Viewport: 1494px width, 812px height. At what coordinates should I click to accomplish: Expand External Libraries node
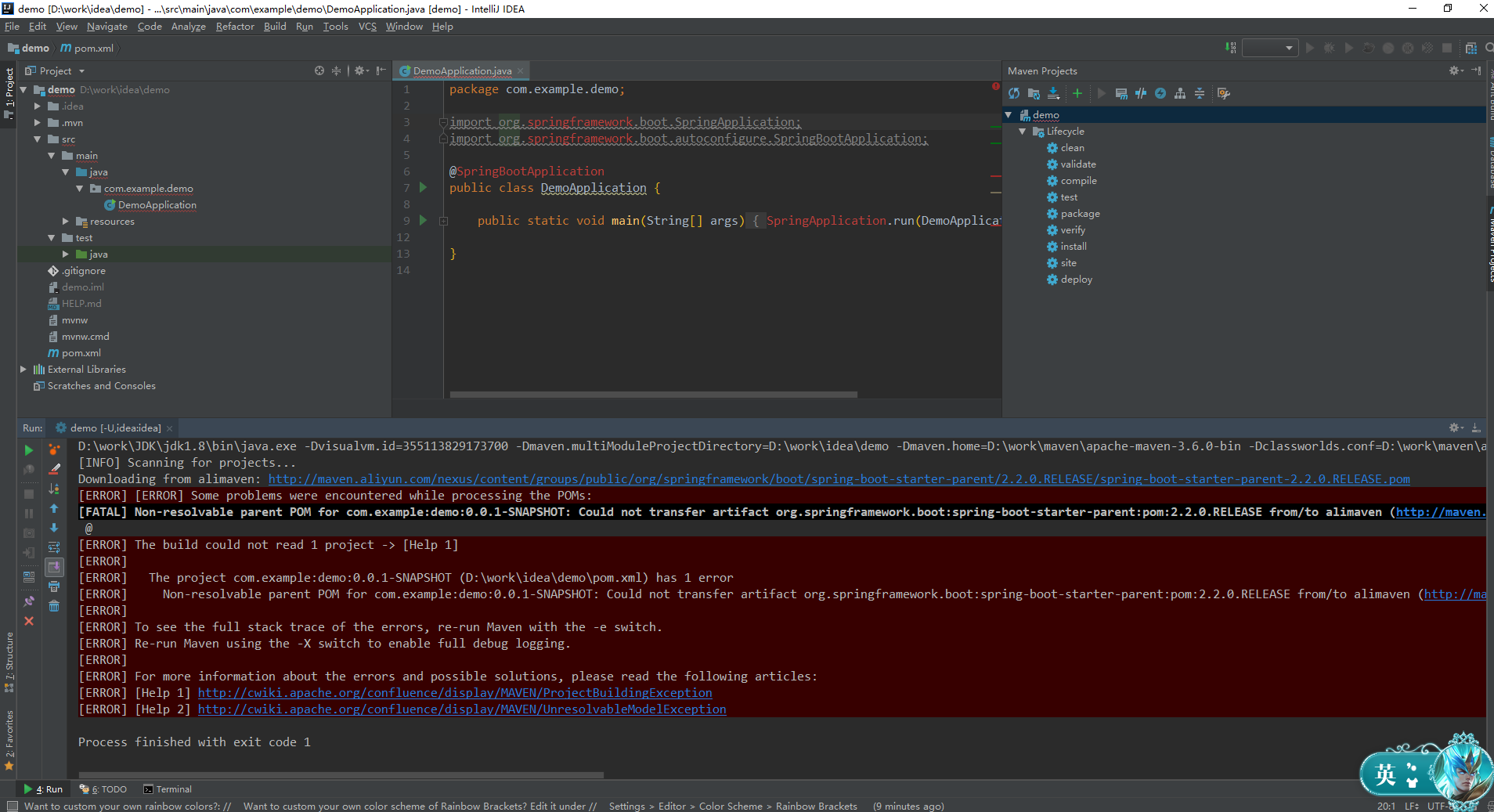click(x=23, y=370)
